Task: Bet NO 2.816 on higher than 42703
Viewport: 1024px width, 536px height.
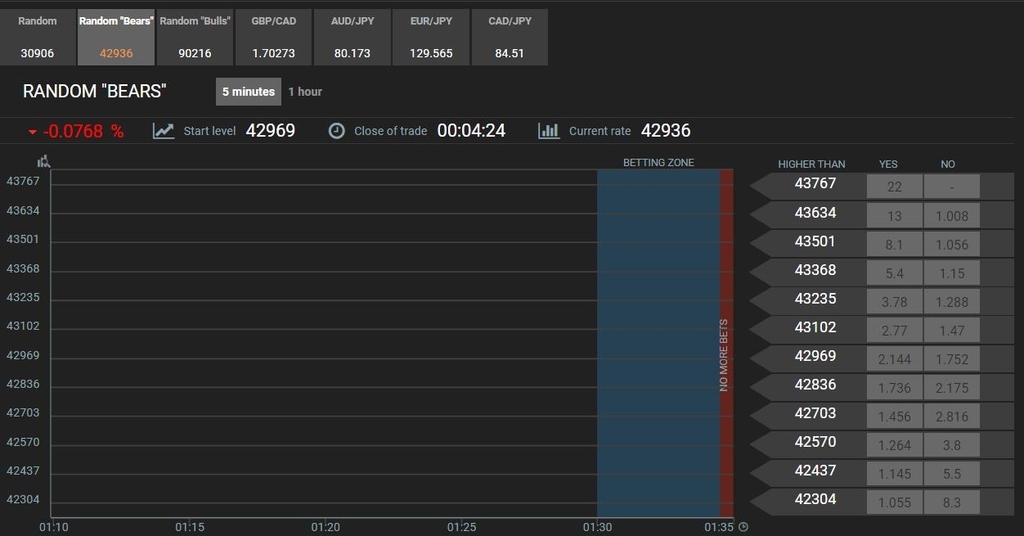Action: coord(952,417)
